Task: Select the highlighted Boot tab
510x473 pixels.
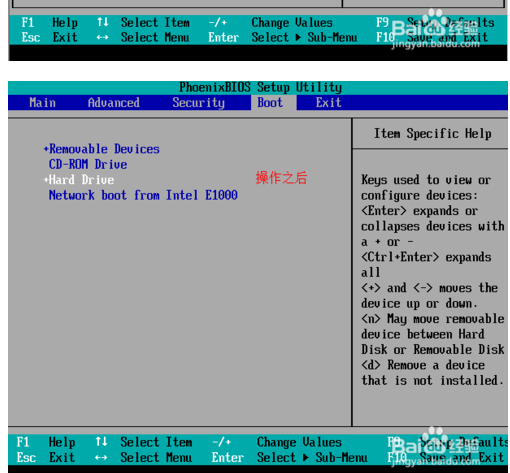Action: click(x=274, y=102)
